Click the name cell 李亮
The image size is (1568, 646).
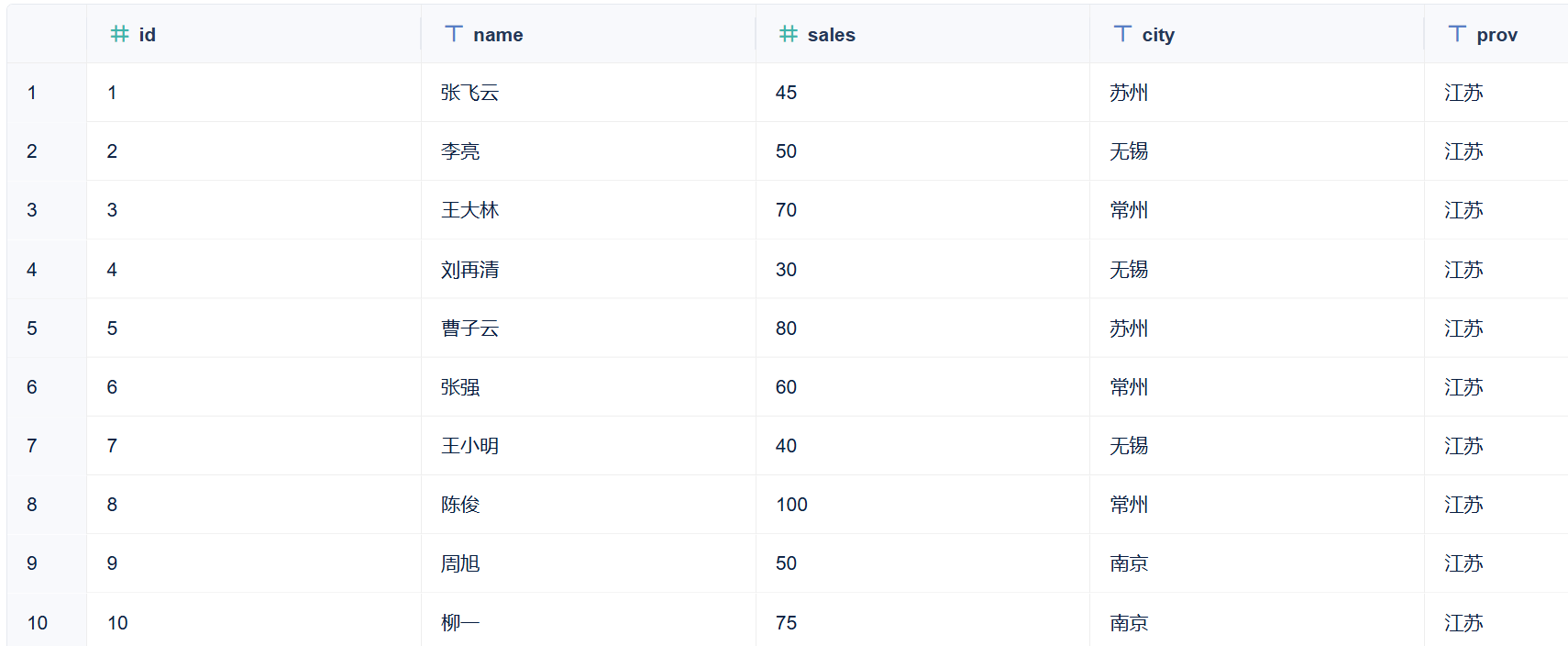pyautogui.click(x=460, y=151)
